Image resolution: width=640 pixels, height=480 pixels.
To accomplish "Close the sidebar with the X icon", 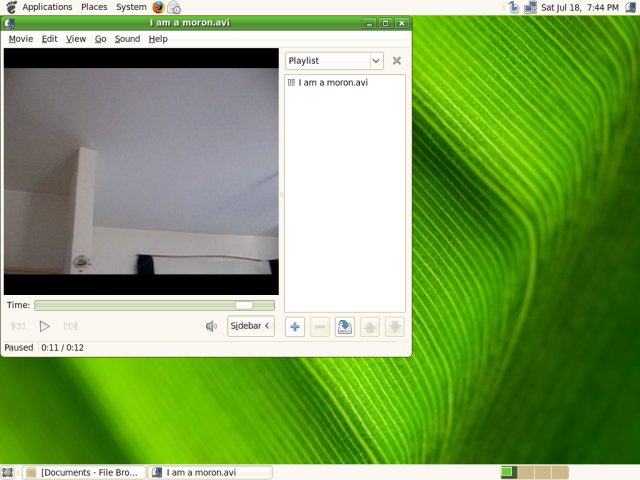I will click(x=396, y=61).
